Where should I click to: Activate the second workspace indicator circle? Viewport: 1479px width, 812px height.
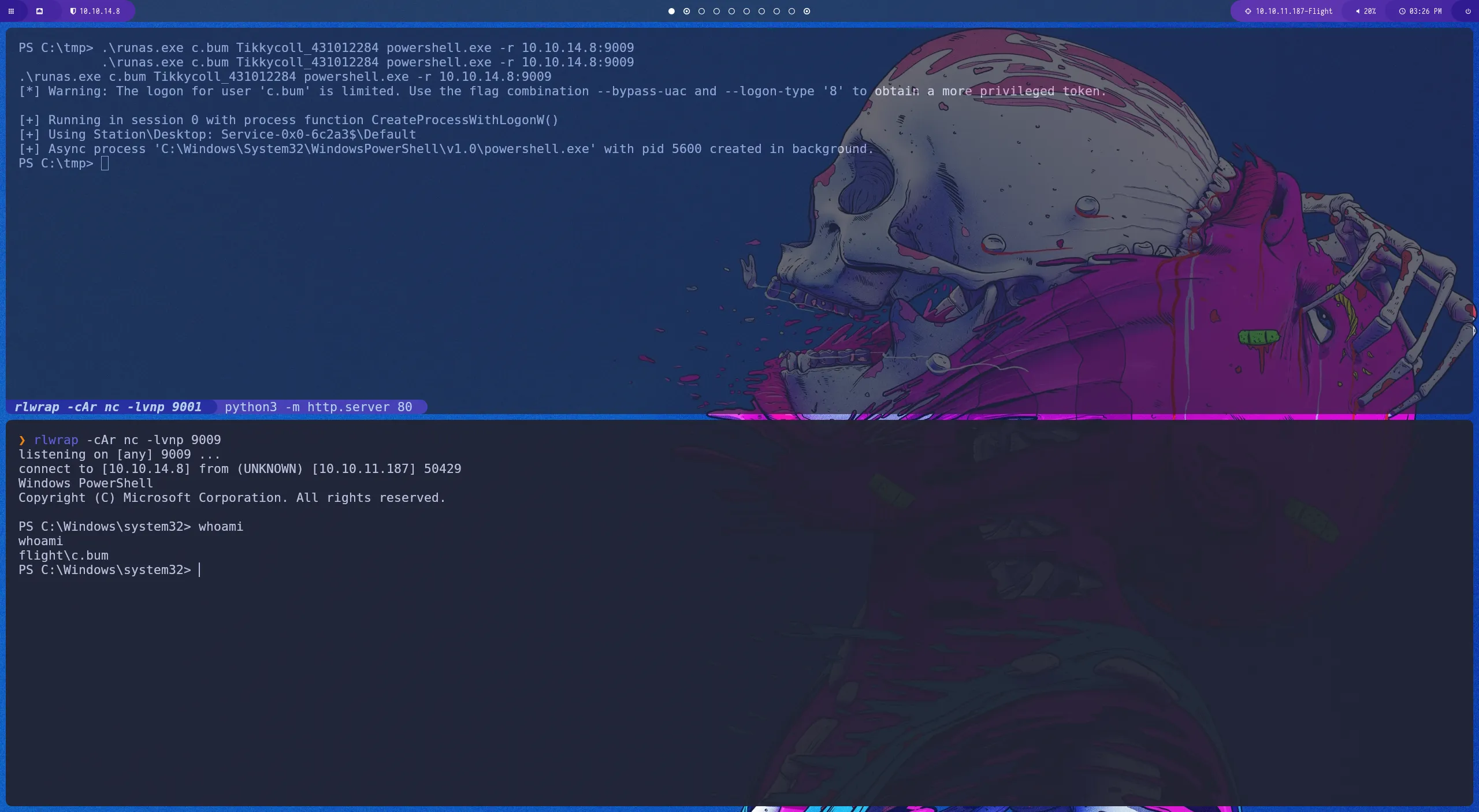686,11
